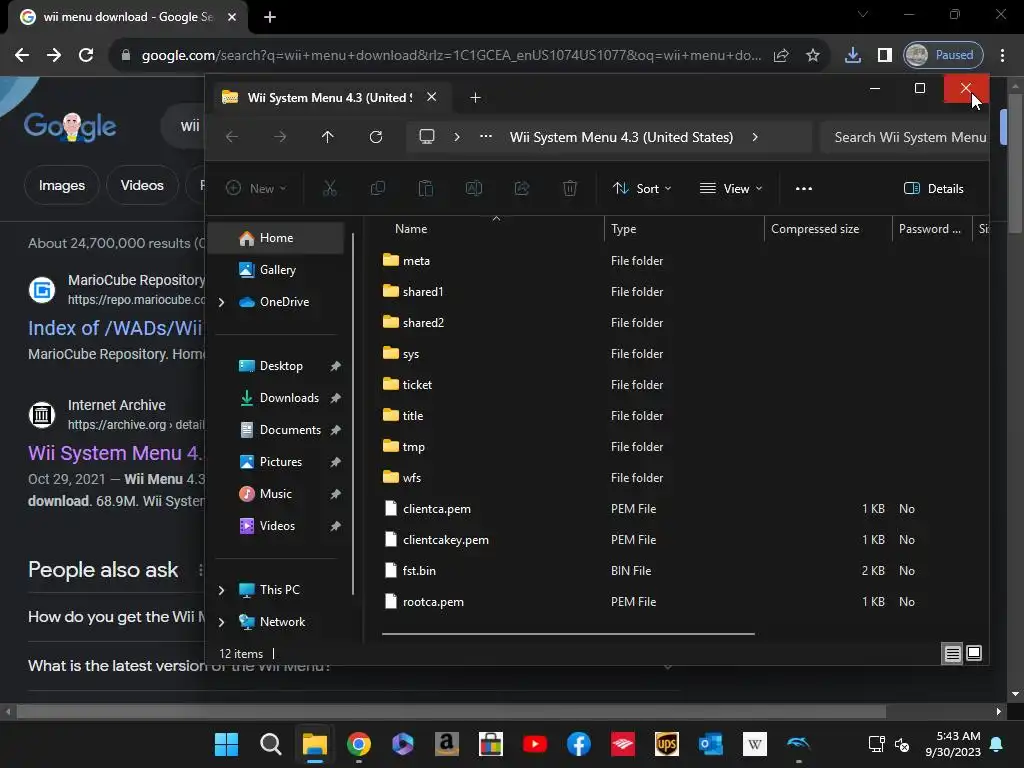1024x768 pixels.
Task: Open the See more ellipsis in Explorer toolbar
Action: click(804, 189)
